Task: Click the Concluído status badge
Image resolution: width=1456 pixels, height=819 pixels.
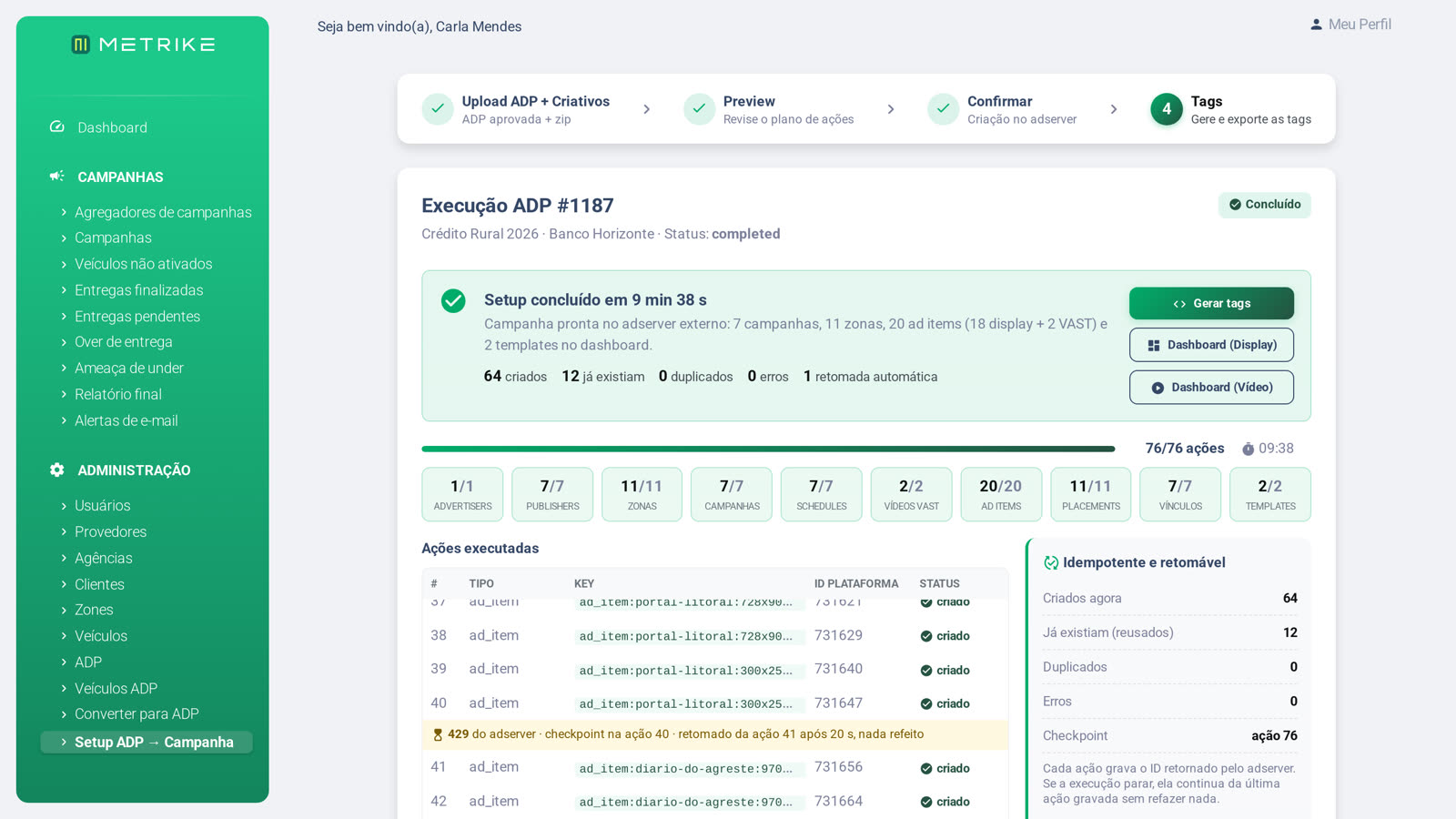Action: (x=1265, y=205)
